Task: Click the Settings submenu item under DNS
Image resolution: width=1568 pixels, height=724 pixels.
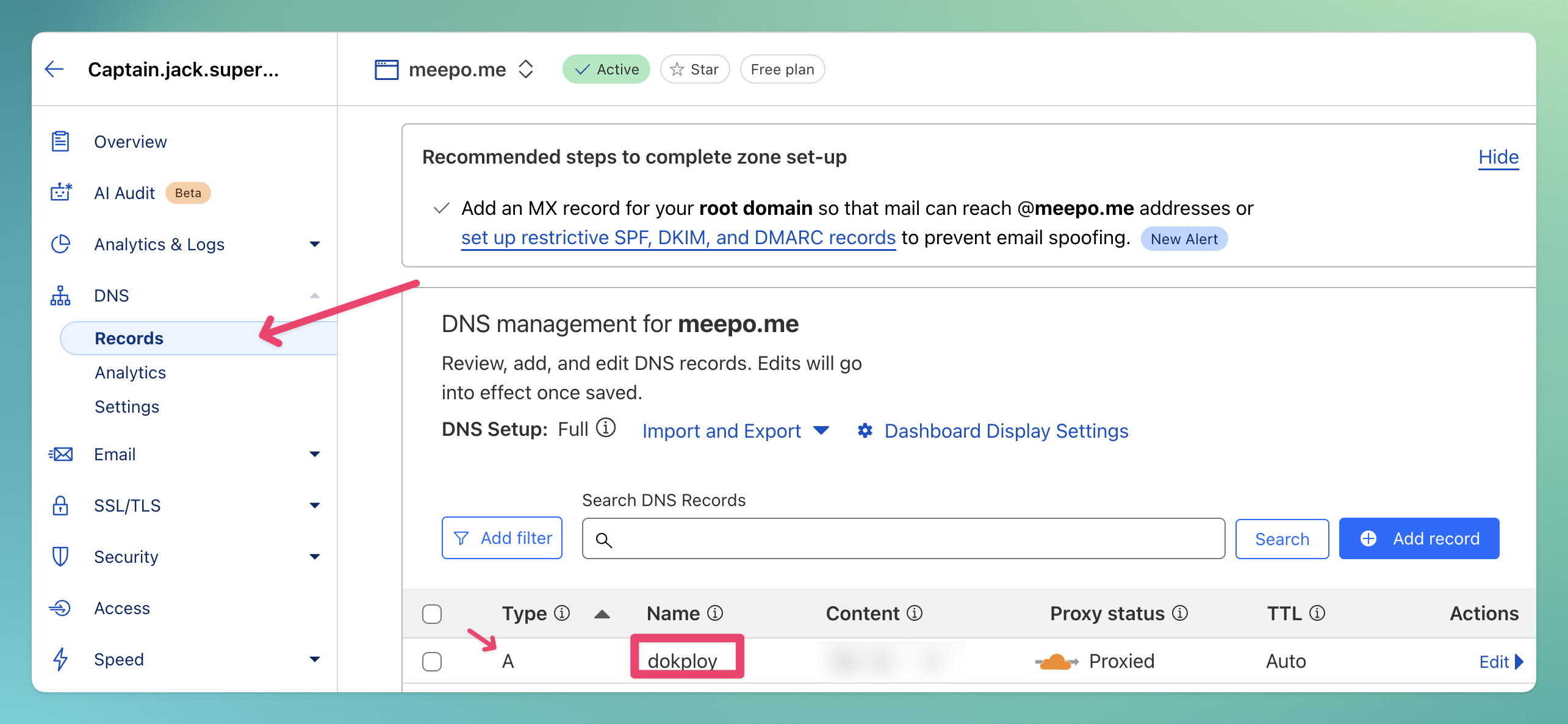Action: point(128,407)
